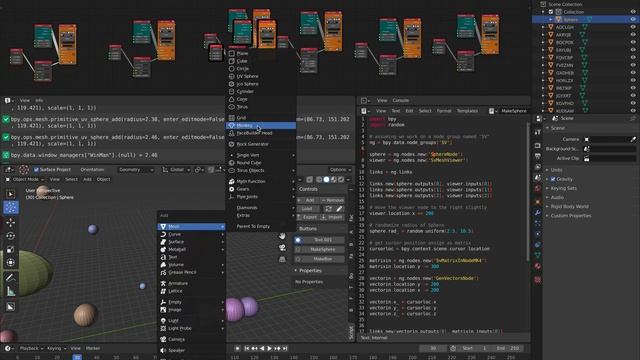640x360 pixels.
Task: Open the Object Data (green triangle) properties tab
Action: [538, 255]
